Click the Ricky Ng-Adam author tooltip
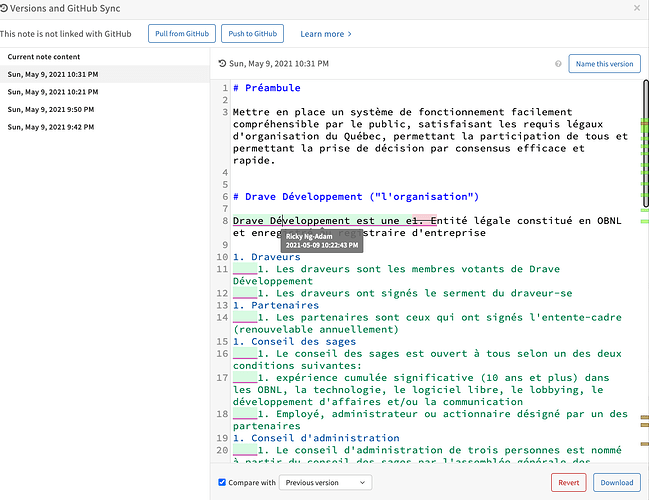649x500 pixels. pyautogui.click(x=322, y=241)
